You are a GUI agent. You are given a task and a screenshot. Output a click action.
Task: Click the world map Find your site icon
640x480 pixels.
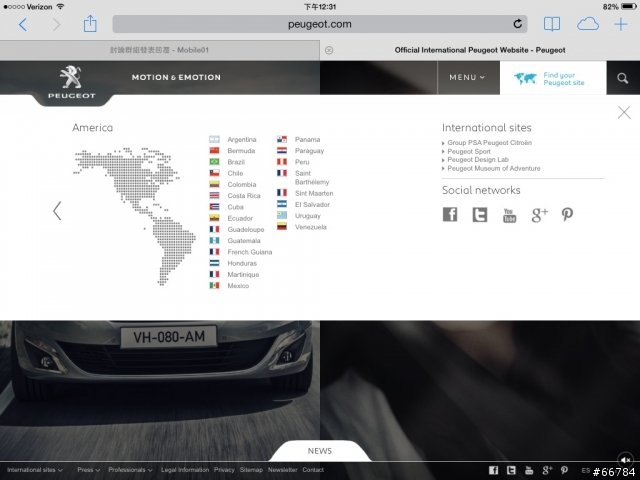coord(525,78)
